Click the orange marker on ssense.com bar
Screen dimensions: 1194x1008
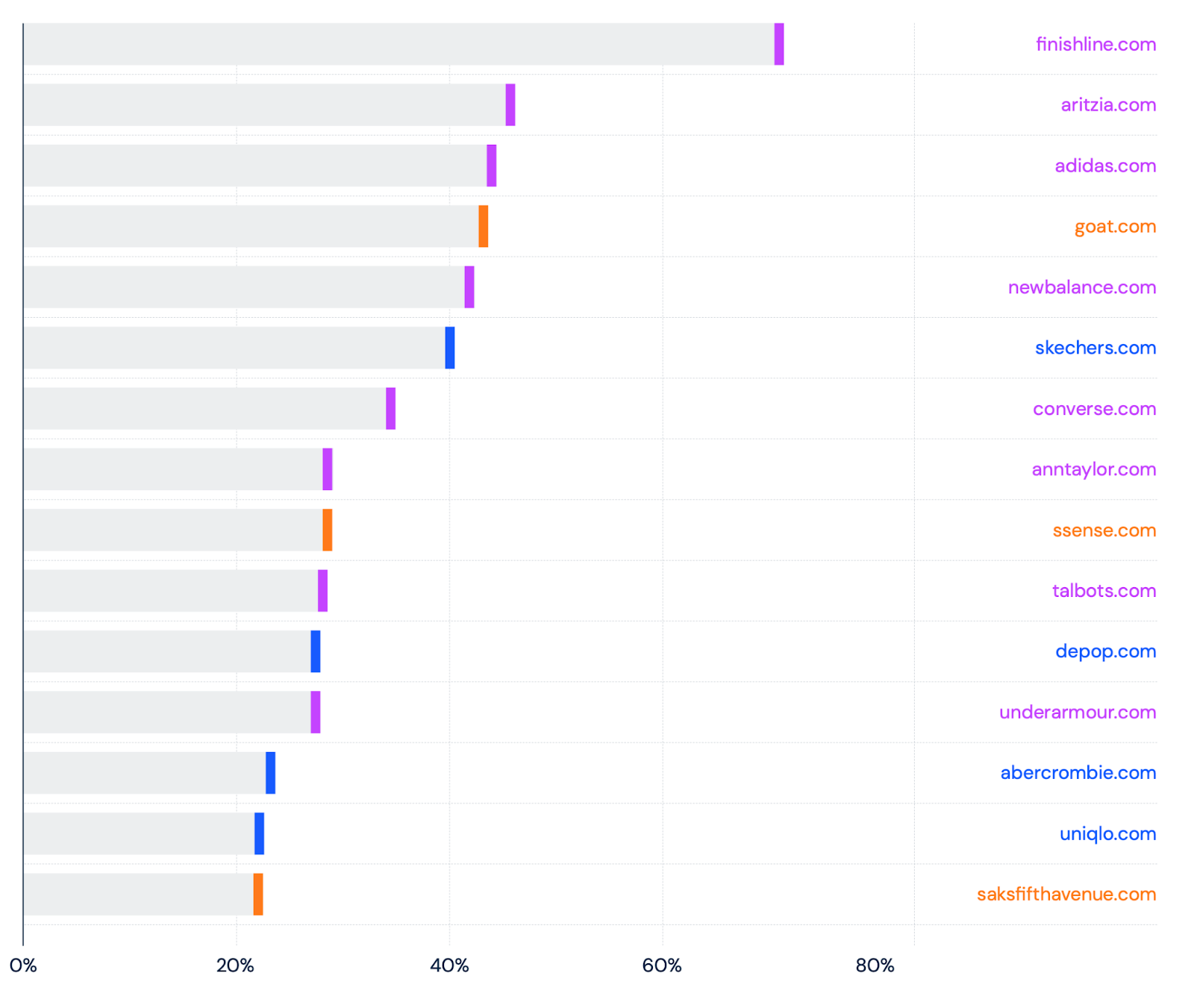tap(328, 530)
